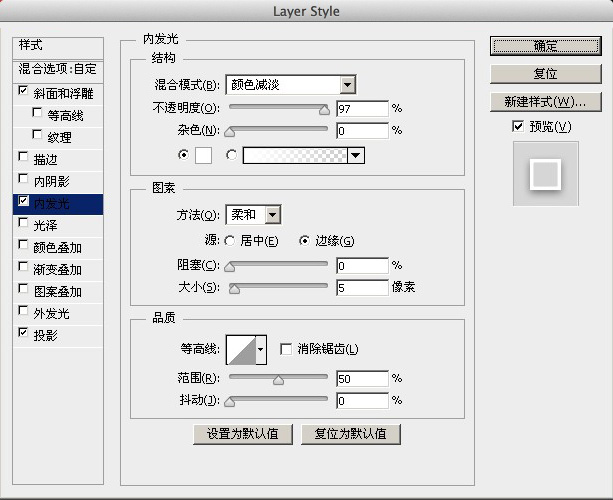Click the layer style preview thumbnail
Screen dimensions: 613x500
coord(546,174)
